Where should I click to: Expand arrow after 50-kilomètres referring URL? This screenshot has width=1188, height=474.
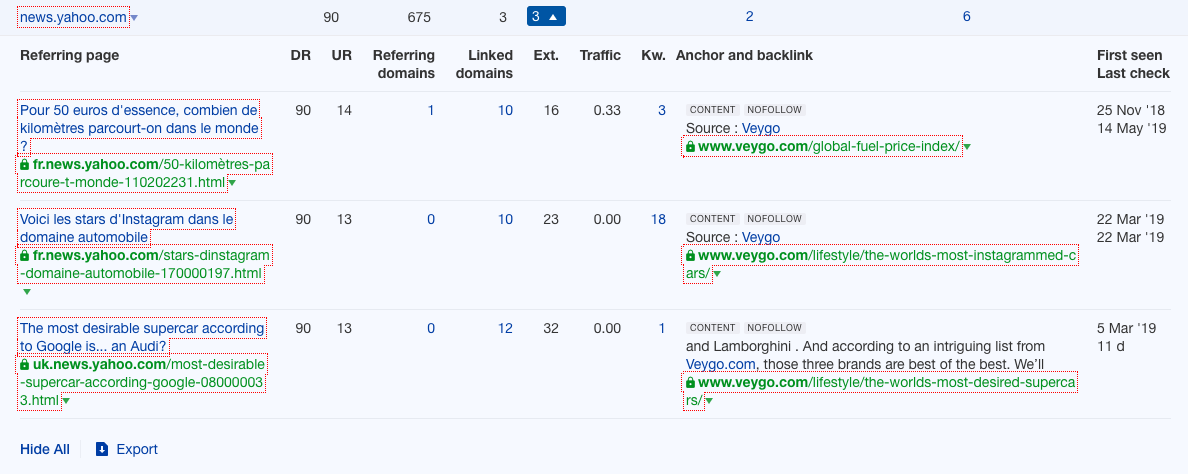point(232,183)
